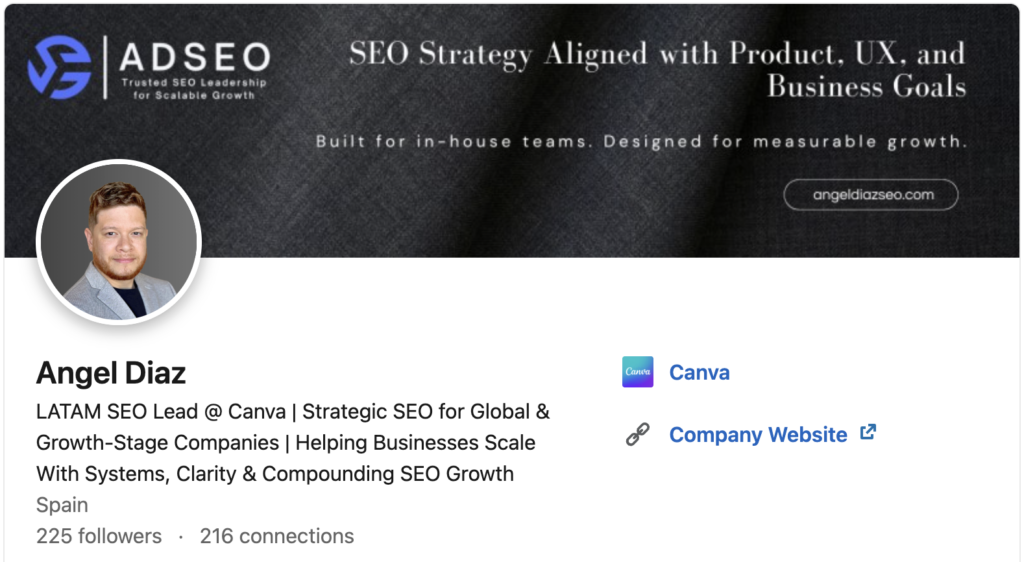This screenshot has height=562, width=1024.
Task: Open the Canva company link
Action: pyautogui.click(x=699, y=372)
